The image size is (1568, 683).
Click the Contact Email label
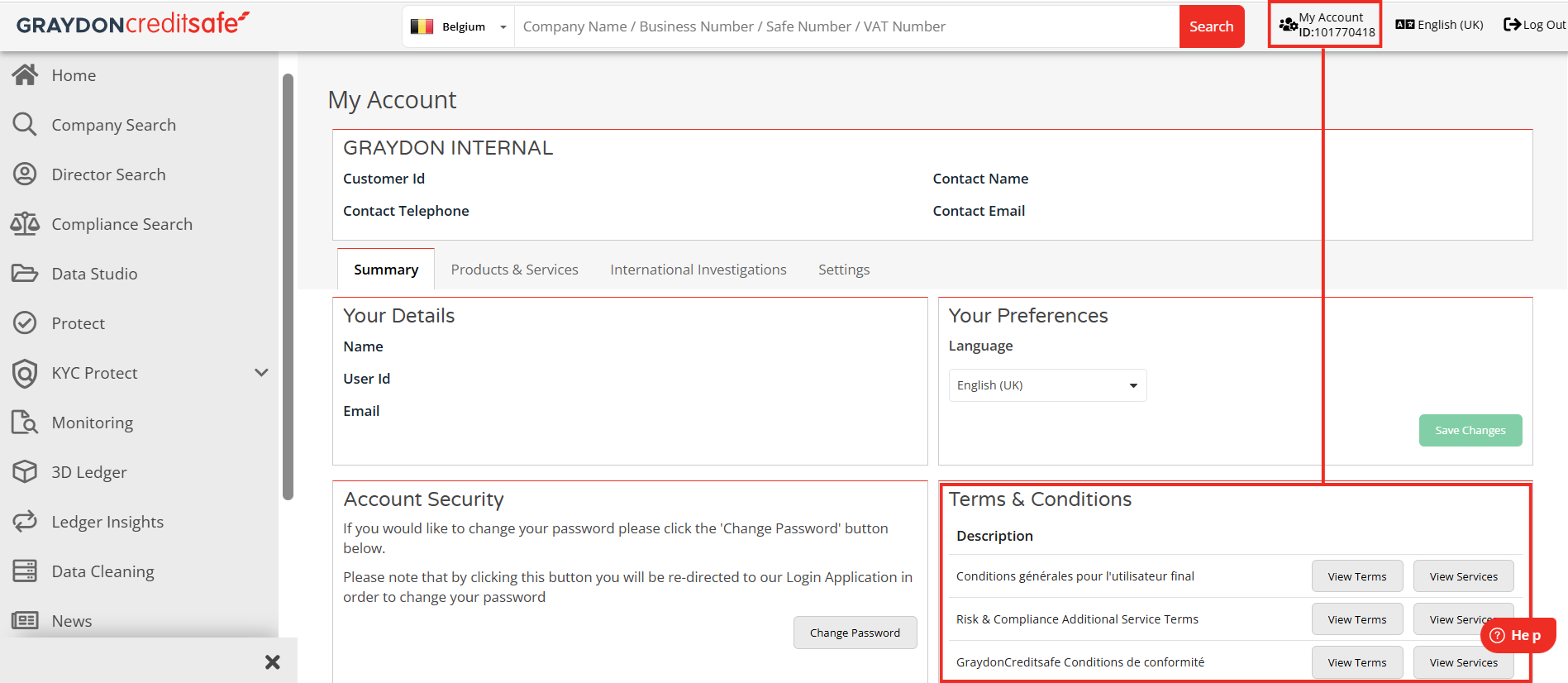[979, 211]
